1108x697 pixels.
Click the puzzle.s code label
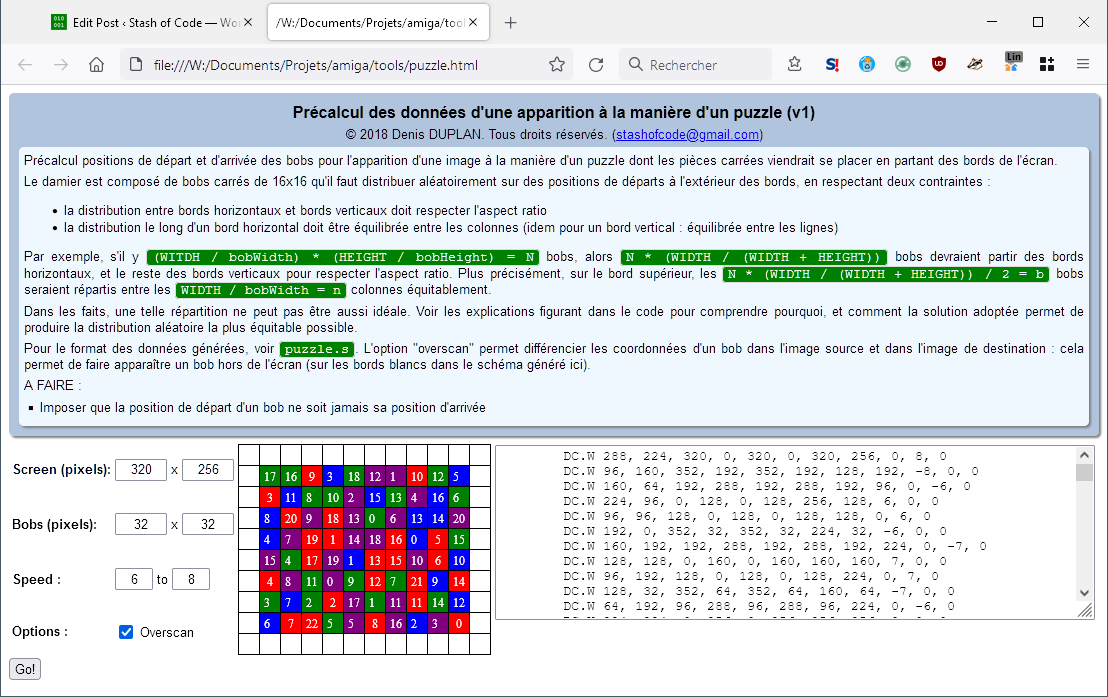(x=317, y=349)
